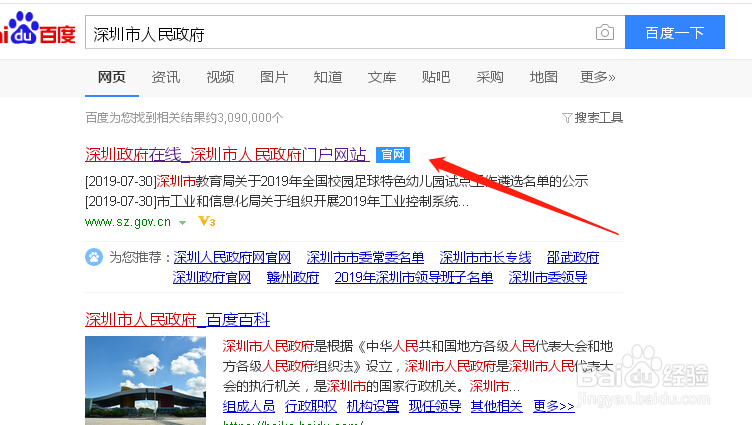
Task: Click the Baidu paw recommendation icon
Action: pyautogui.click(x=94, y=258)
